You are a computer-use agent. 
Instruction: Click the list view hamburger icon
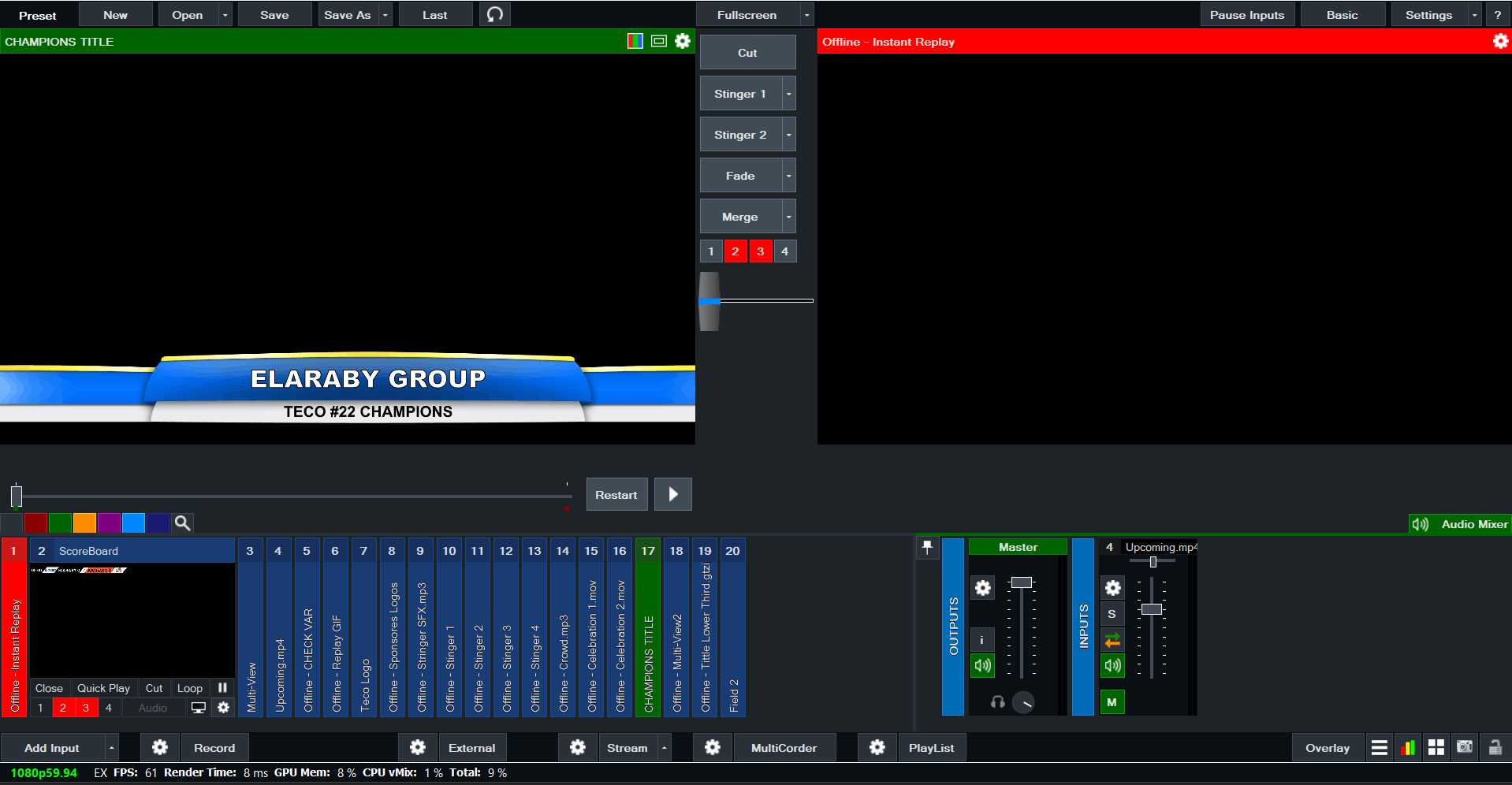[x=1380, y=747]
